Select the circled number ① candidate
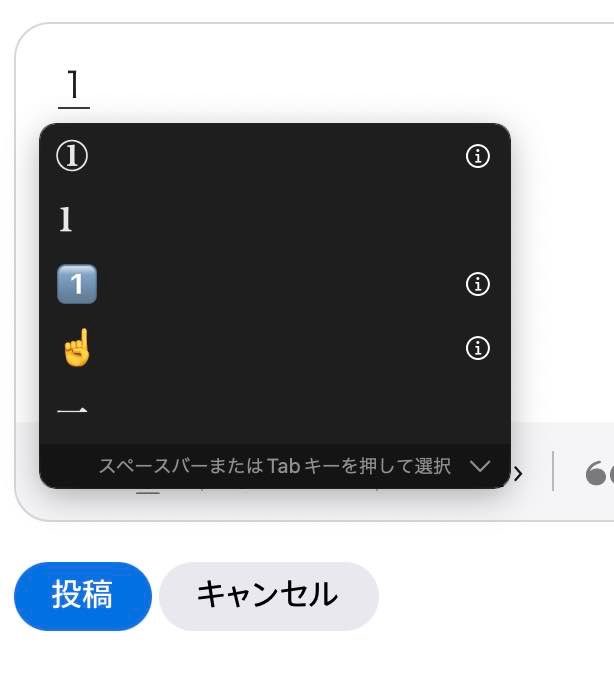The image size is (614, 684). (72, 156)
